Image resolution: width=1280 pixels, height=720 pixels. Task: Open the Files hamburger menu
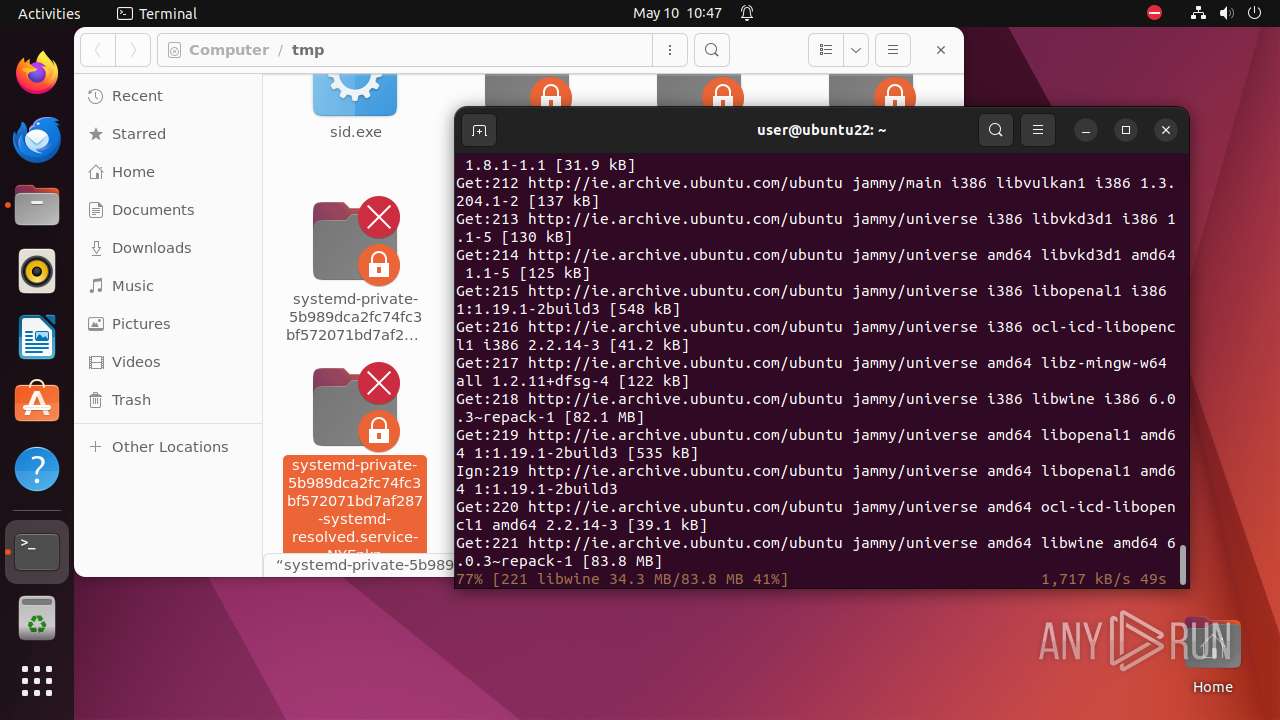(893, 50)
